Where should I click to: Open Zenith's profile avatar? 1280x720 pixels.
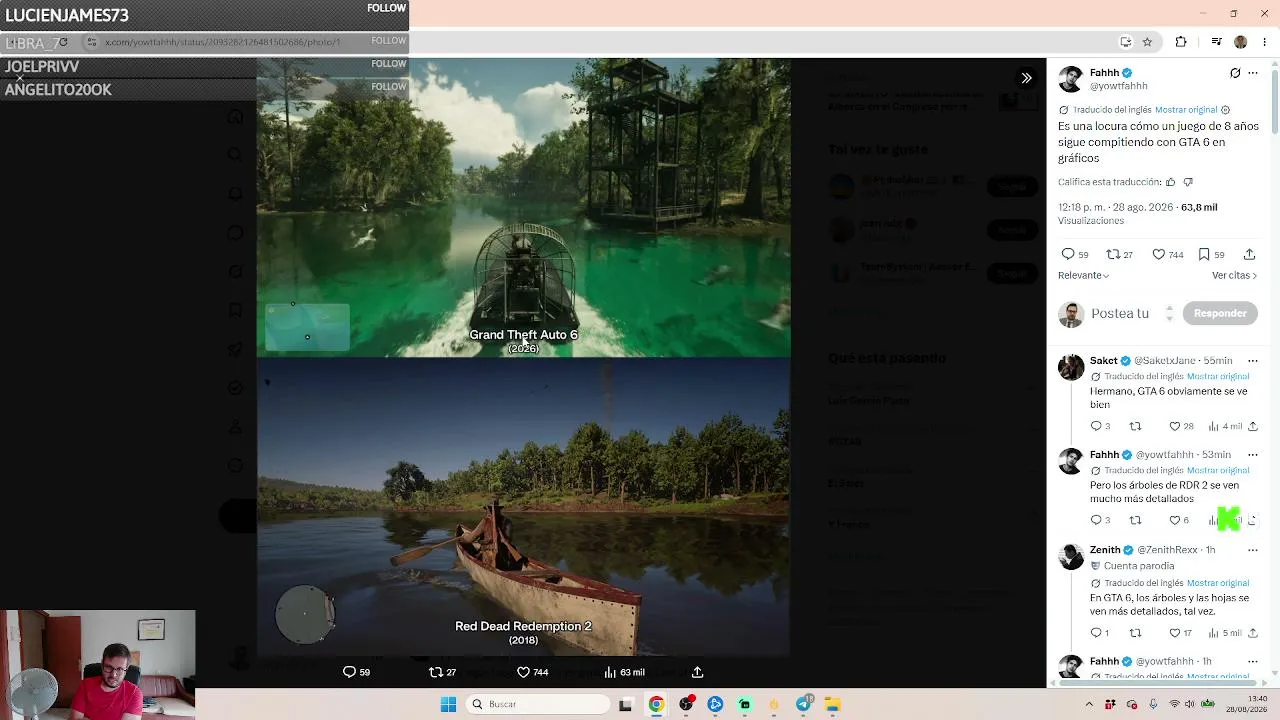(x=1071, y=556)
